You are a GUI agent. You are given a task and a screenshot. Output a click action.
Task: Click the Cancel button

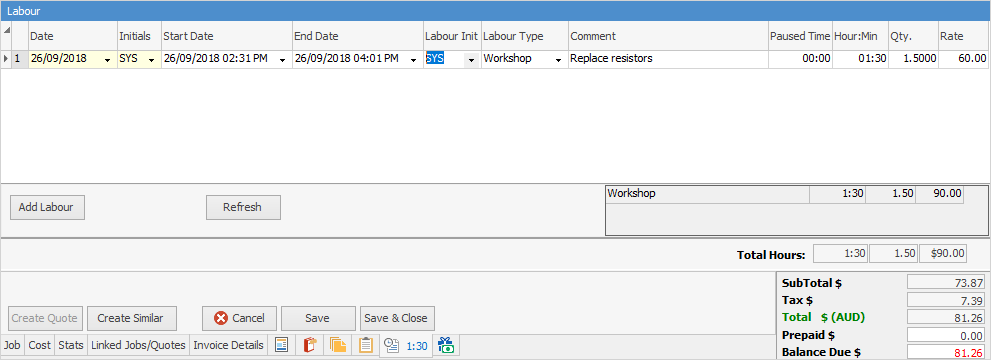tap(240, 318)
